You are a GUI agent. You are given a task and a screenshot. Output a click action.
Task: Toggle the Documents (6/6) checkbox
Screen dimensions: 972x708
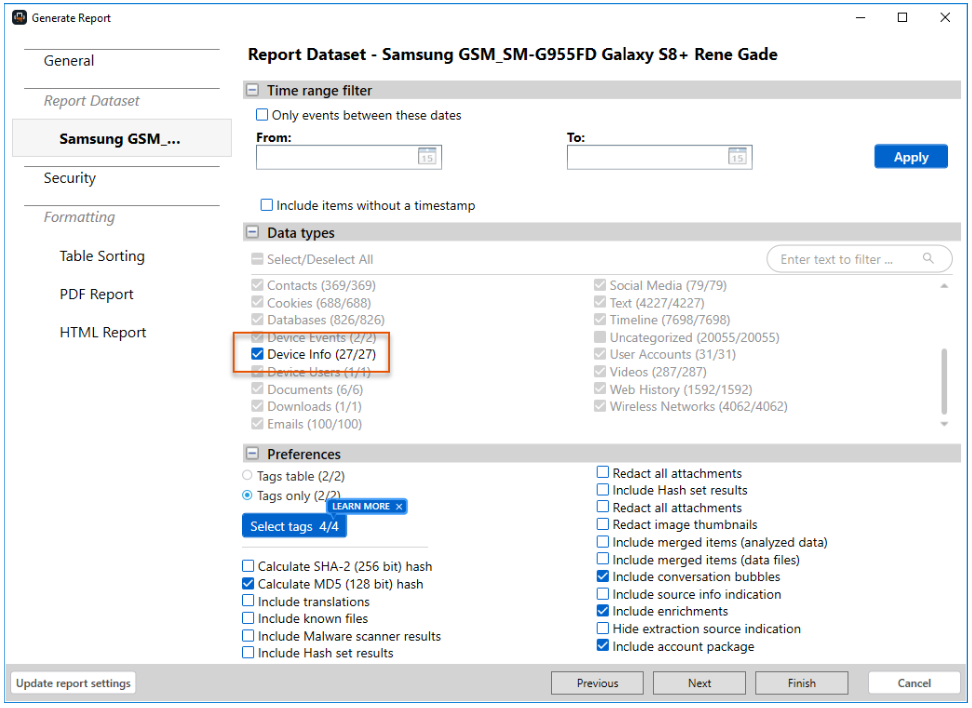tap(257, 389)
